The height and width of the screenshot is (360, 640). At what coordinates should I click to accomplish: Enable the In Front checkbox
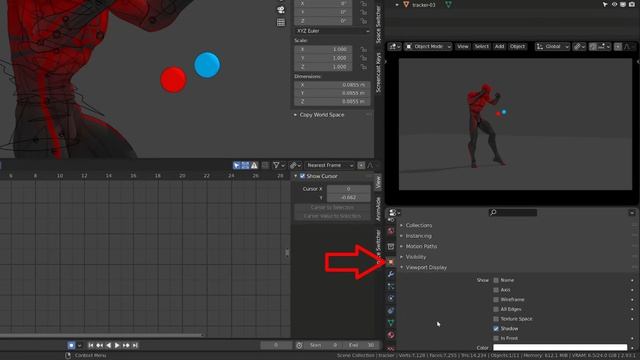pos(496,338)
